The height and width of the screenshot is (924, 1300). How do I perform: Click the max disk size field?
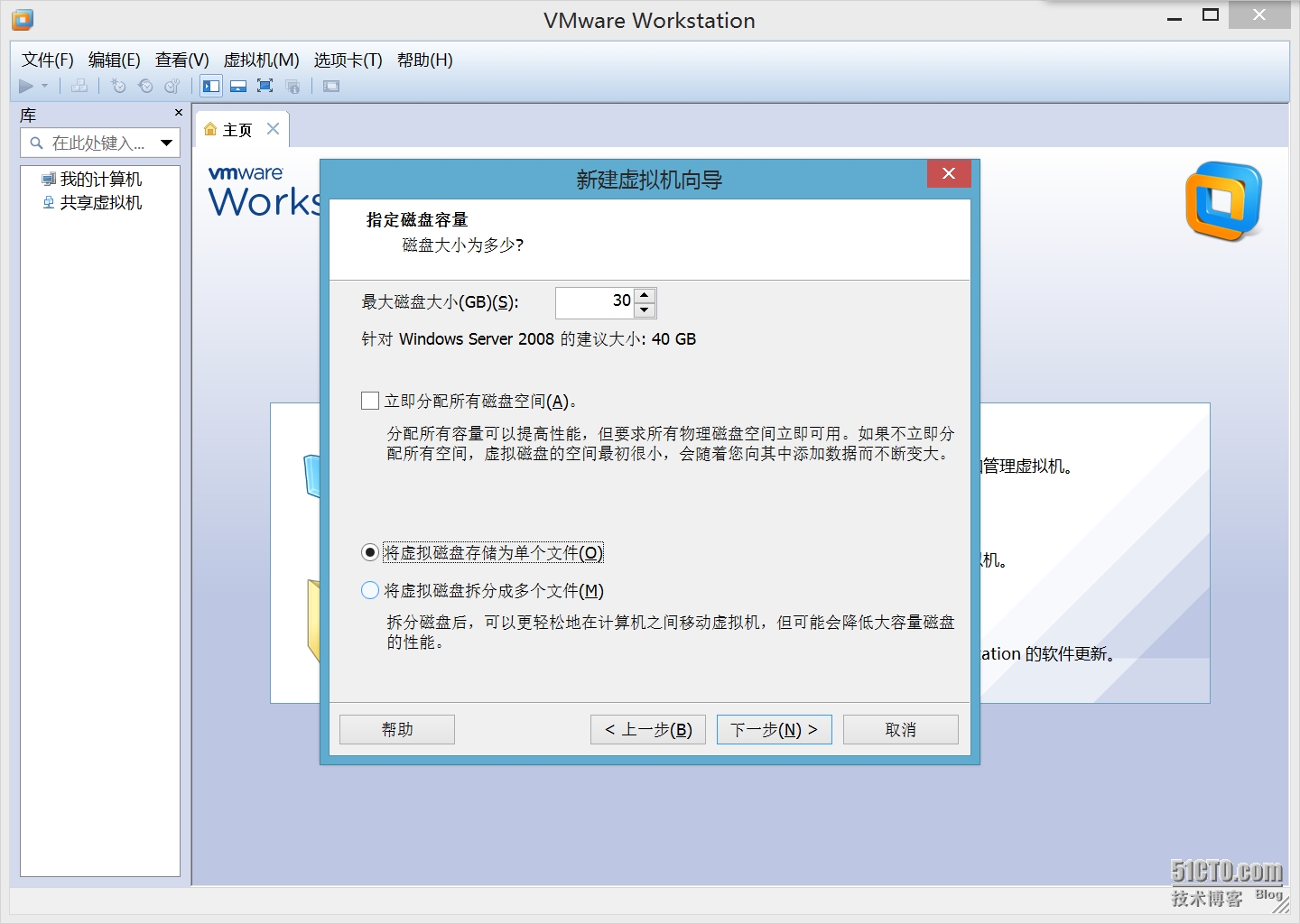click(595, 302)
